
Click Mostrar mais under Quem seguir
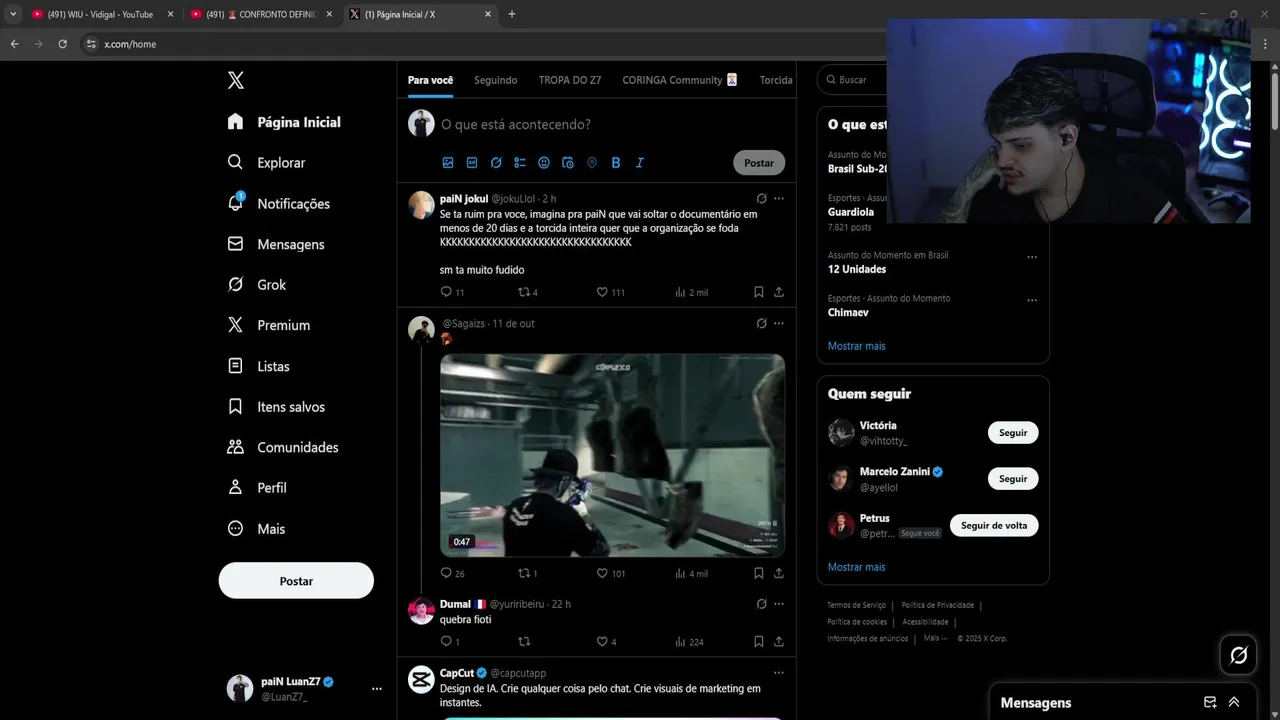(x=856, y=567)
